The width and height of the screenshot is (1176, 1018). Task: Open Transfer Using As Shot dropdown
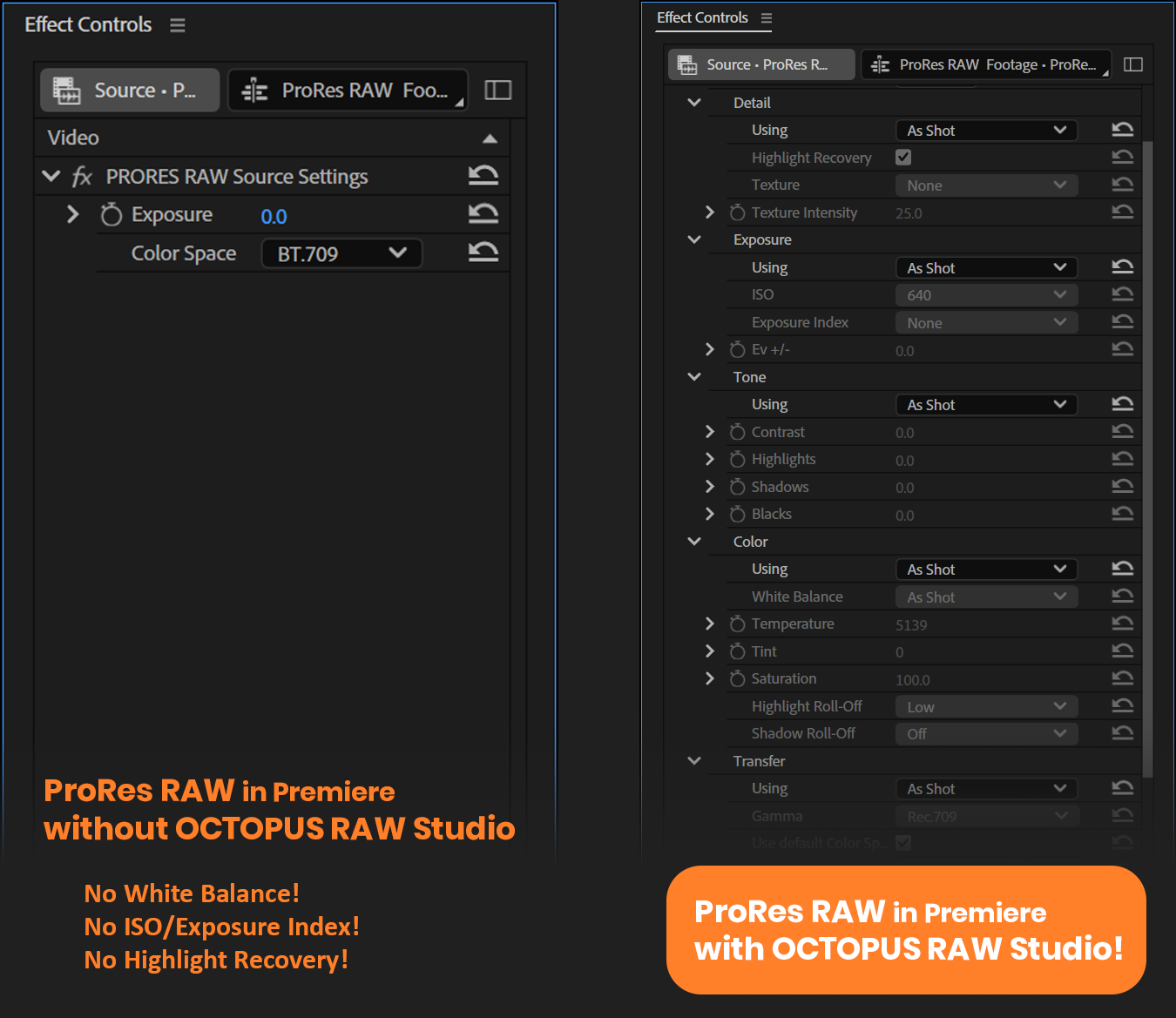click(x=986, y=789)
